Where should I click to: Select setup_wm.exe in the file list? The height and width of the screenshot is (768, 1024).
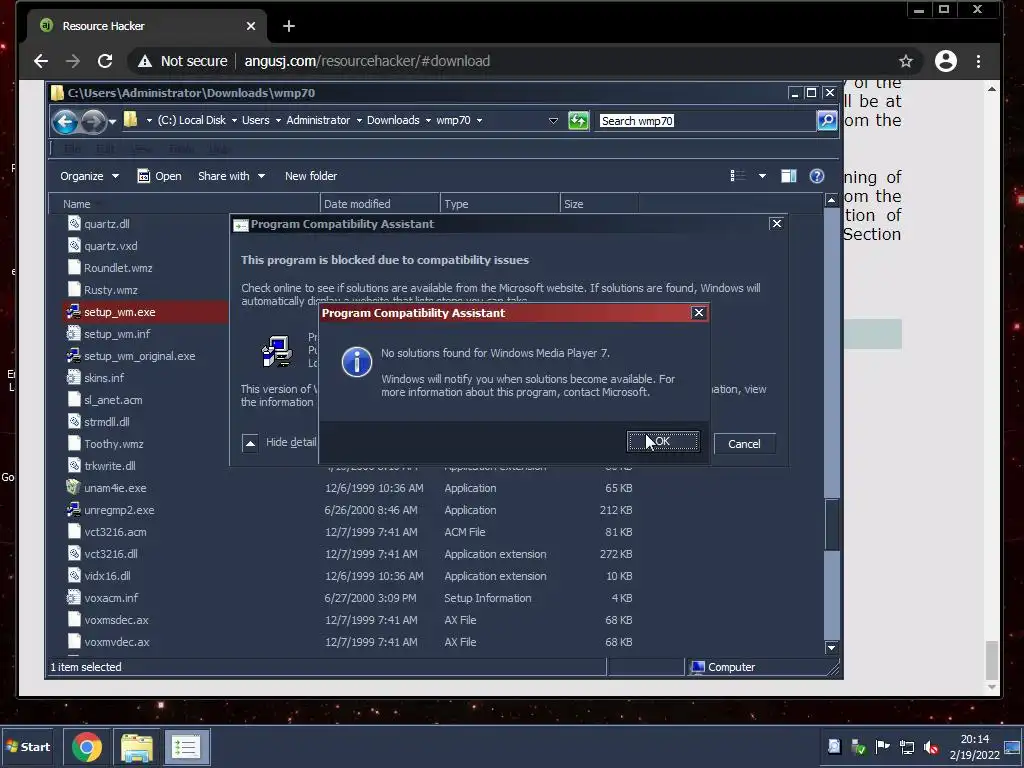point(120,312)
